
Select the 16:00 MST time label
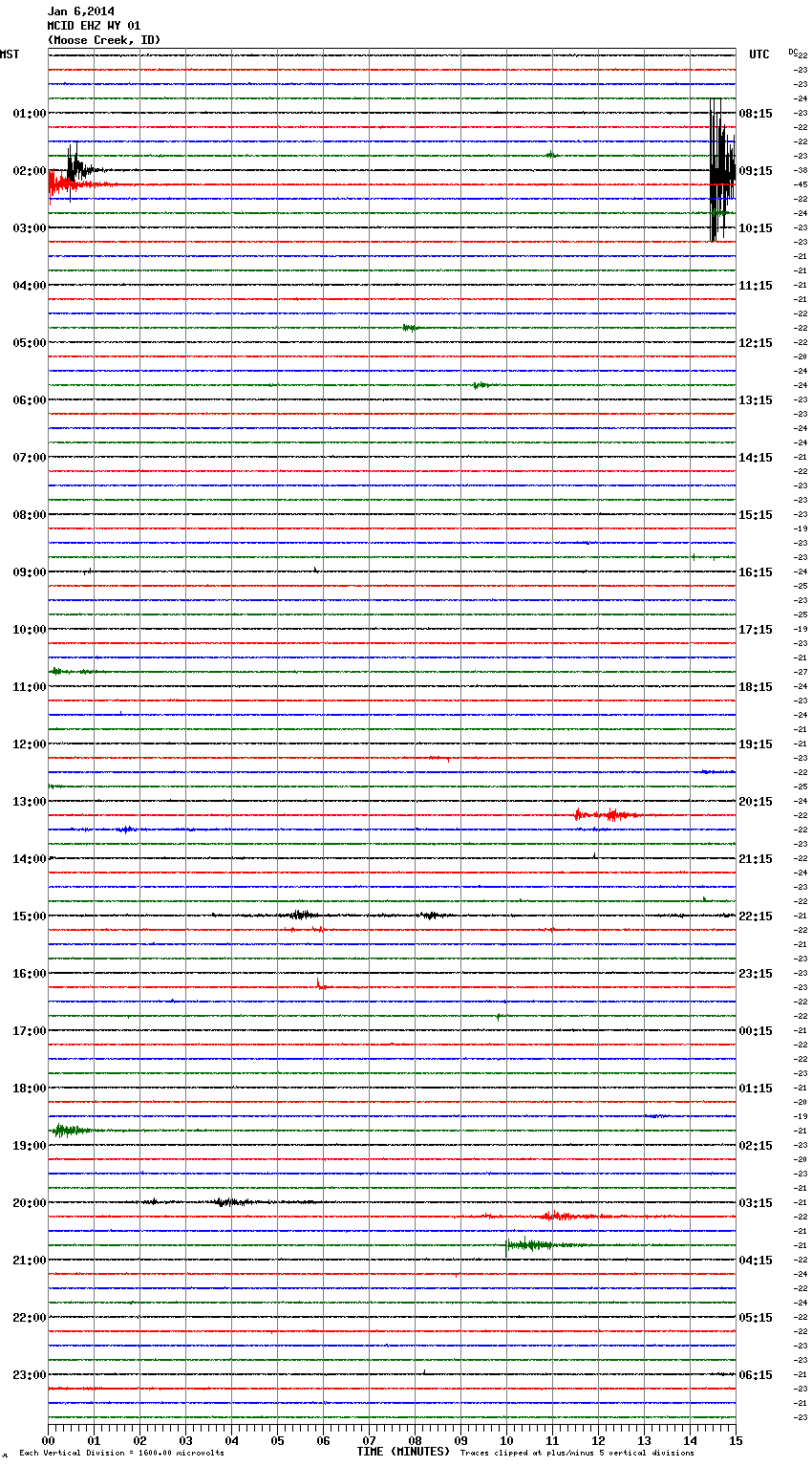[x=29, y=973]
